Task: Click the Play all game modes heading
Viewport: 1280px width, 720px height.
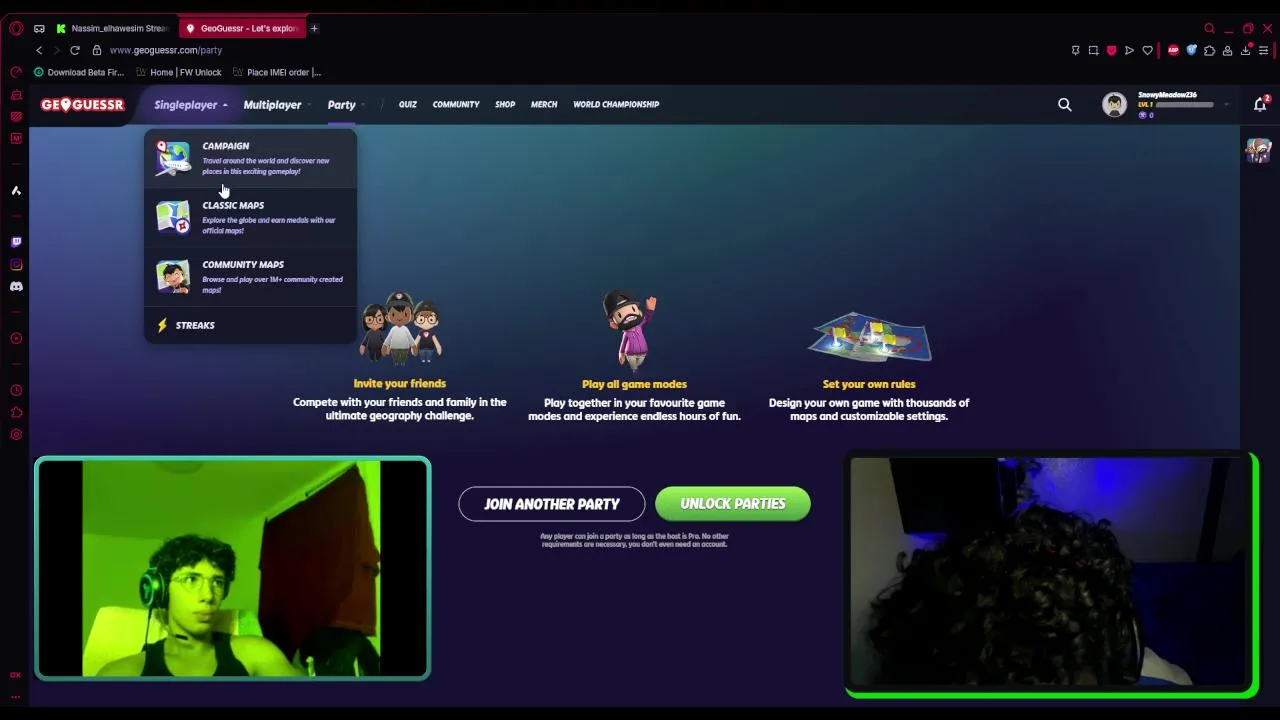Action: (634, 384)
